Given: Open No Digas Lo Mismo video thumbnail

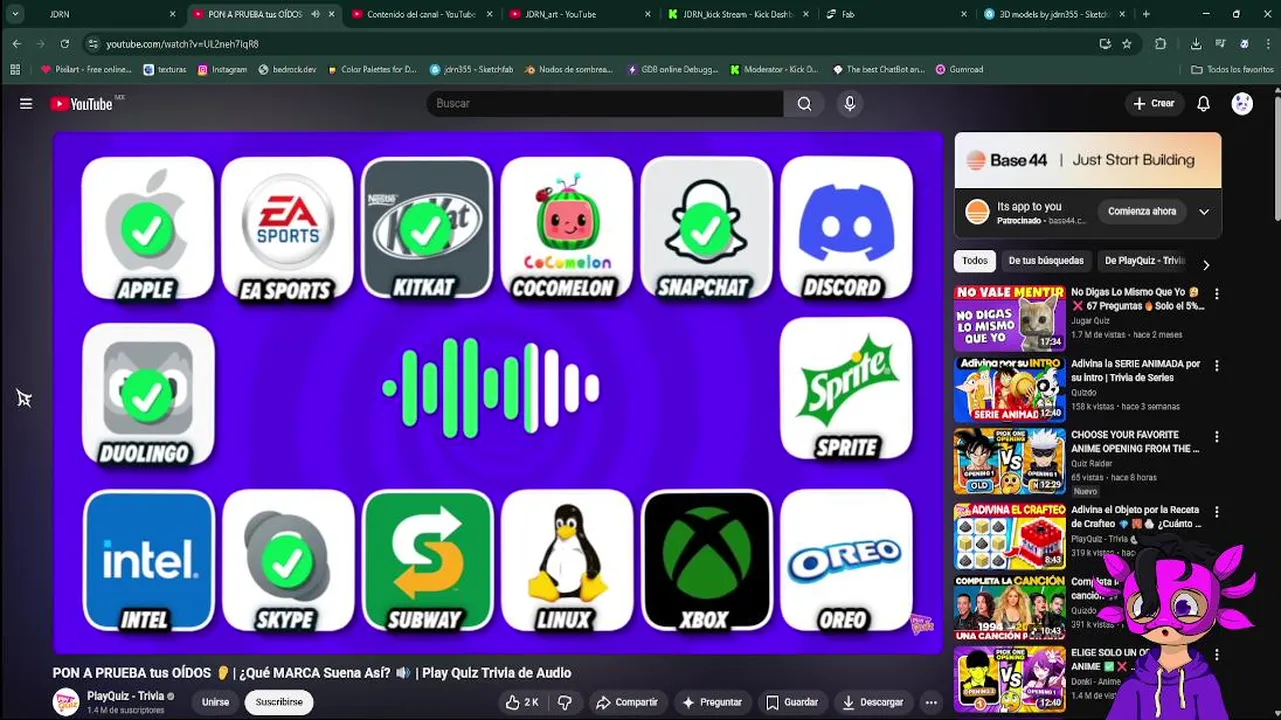Looking at the screenshot, I should point(1009,318).
